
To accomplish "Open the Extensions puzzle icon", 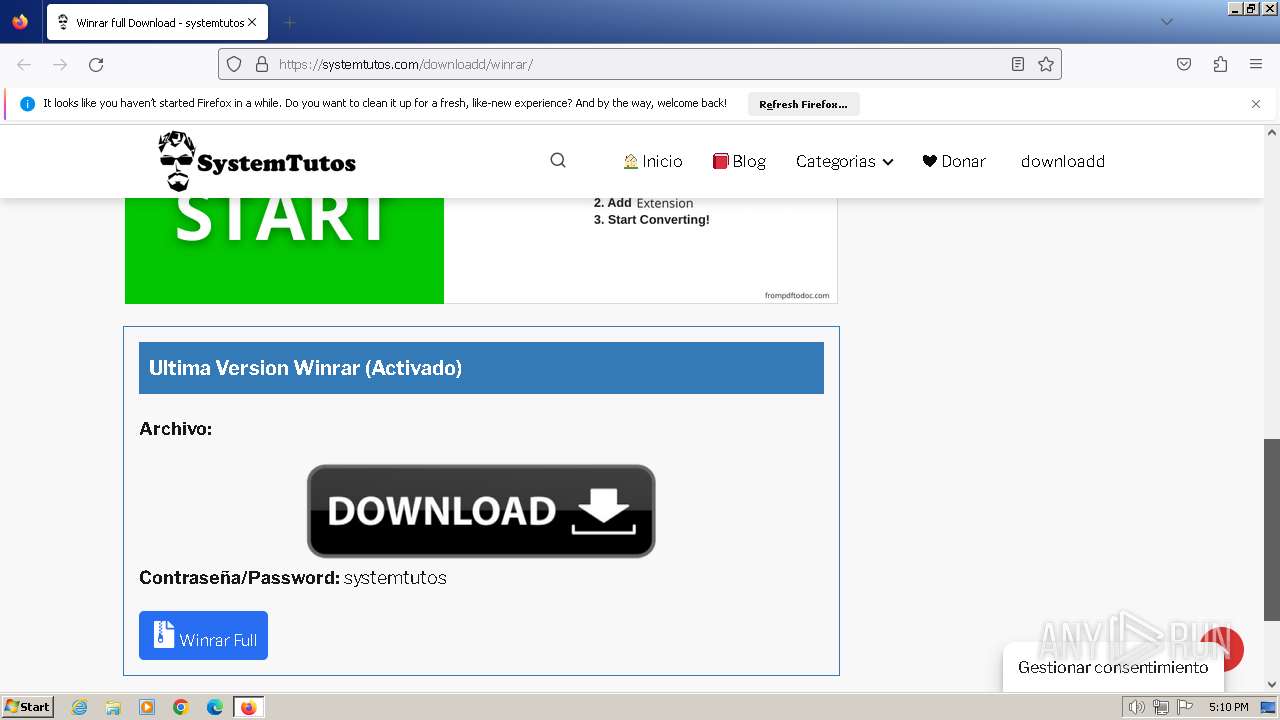I will [1220, 64].
